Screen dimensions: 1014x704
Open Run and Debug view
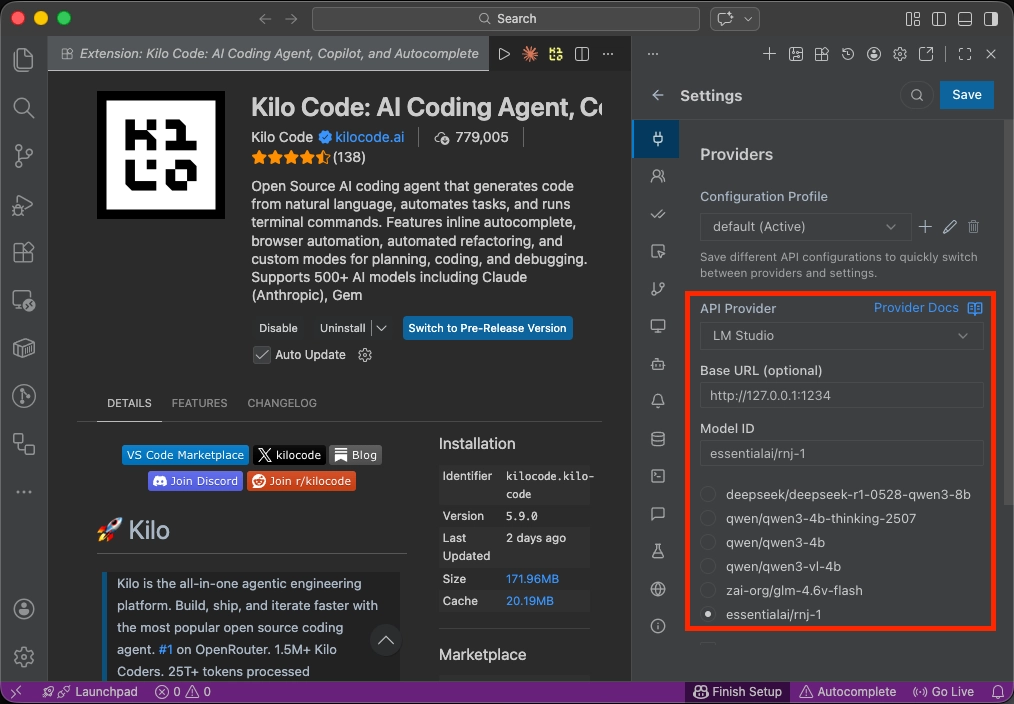tap(24, 204)
